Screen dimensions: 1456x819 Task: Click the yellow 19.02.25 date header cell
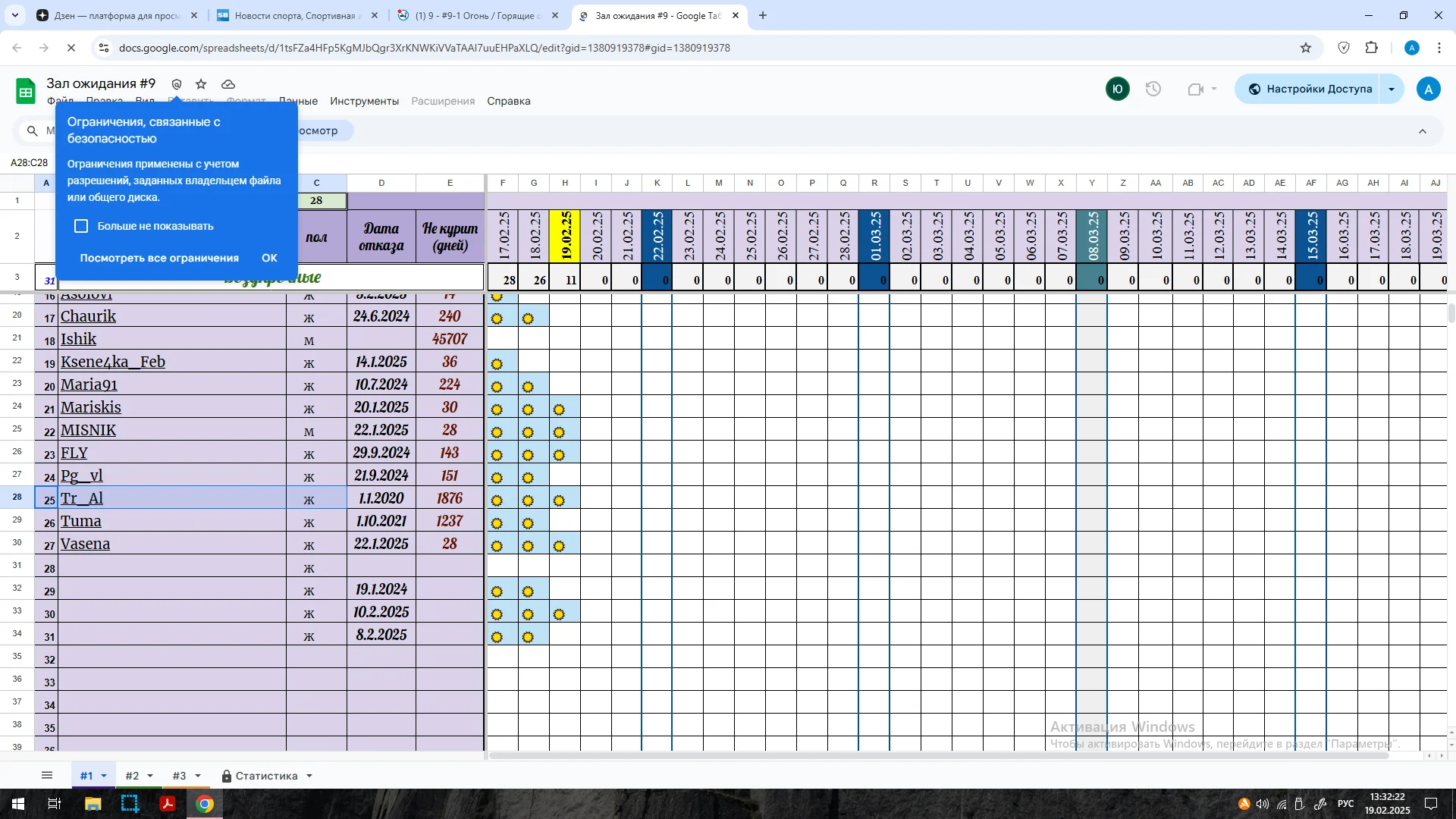[565, 236]
